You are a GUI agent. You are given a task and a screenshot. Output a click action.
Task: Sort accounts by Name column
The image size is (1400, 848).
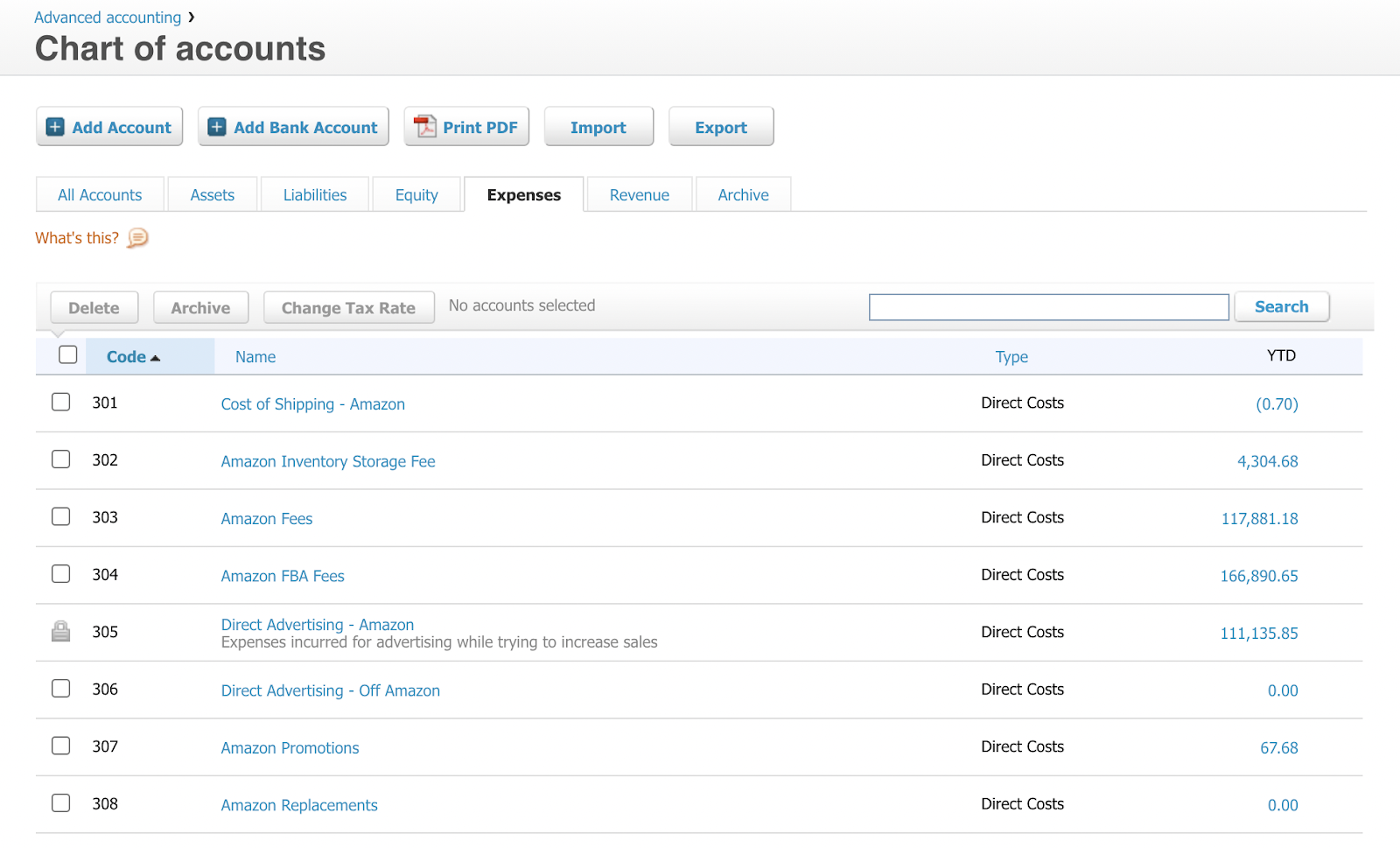pos(255,357)
